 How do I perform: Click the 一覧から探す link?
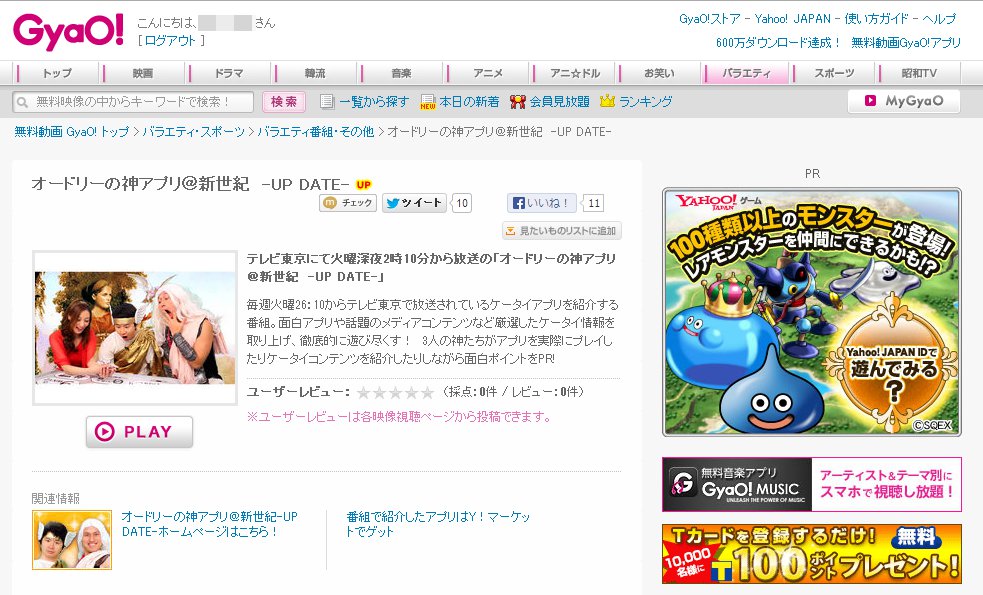[374, 102]
